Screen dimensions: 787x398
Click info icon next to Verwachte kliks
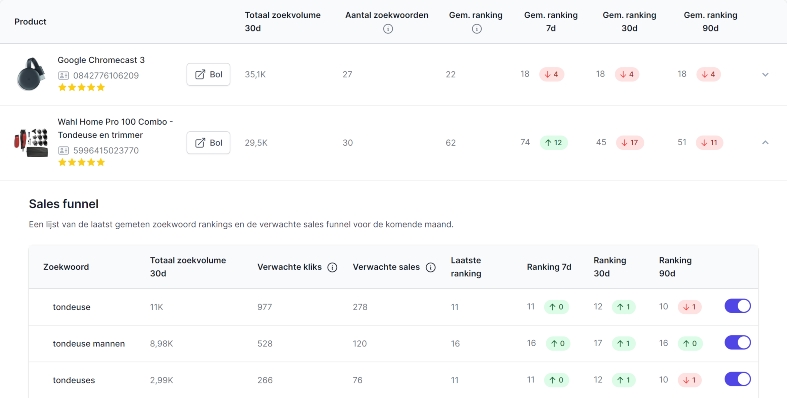point(332,268)
